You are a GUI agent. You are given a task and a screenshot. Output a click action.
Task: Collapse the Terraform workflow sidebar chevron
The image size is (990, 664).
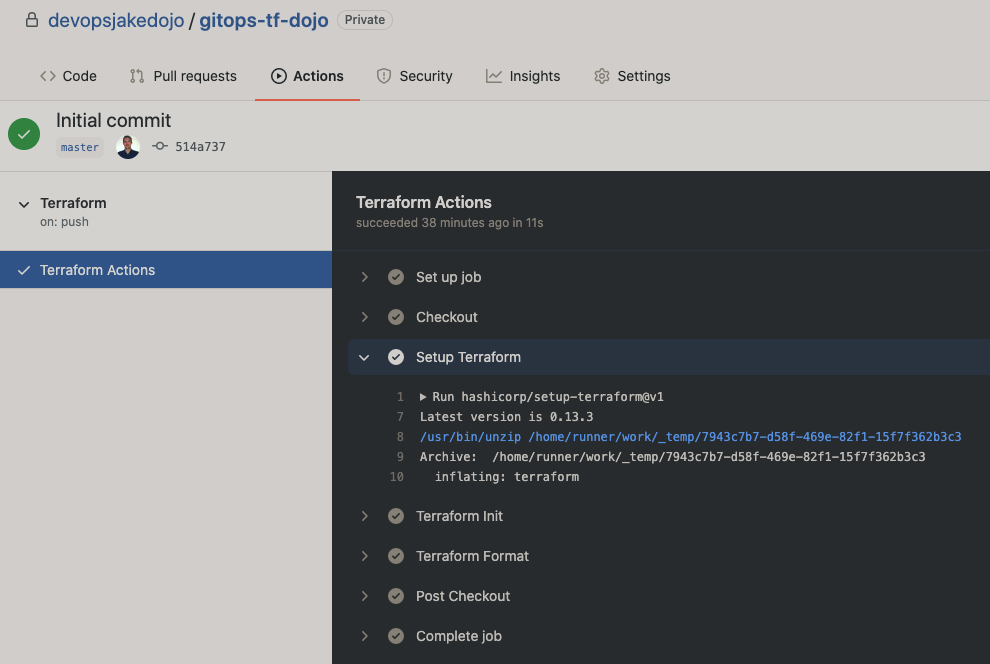coord(24,205)
